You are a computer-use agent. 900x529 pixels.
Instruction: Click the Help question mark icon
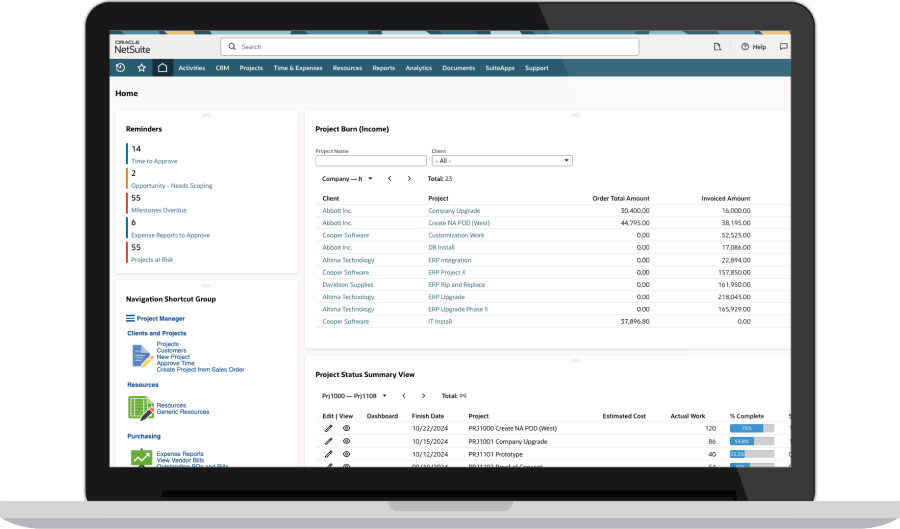click(745, 47)
